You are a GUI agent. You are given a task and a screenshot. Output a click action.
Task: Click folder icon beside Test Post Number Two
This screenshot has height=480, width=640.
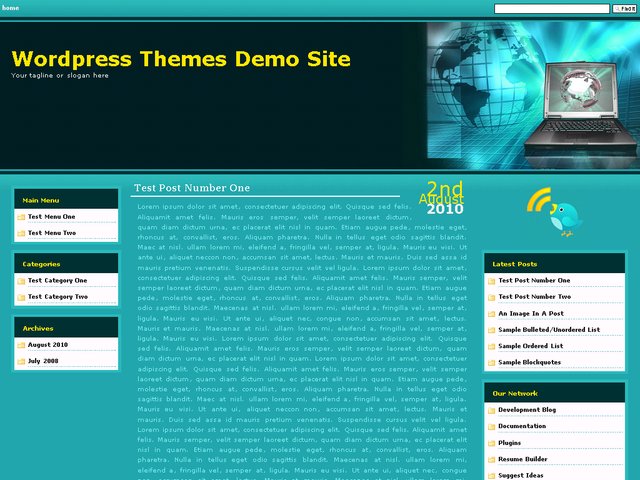[x=491, y=298]
